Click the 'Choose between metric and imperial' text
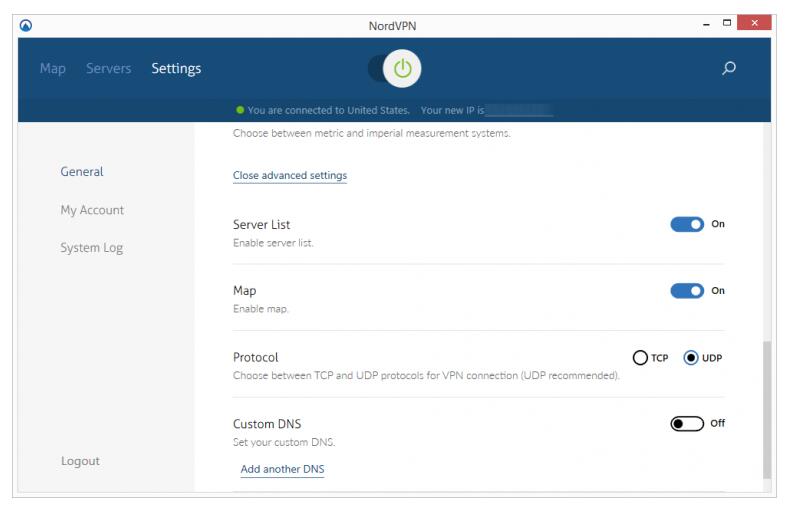Viewport: 788px width, 523px height. (x=371, y=133)
